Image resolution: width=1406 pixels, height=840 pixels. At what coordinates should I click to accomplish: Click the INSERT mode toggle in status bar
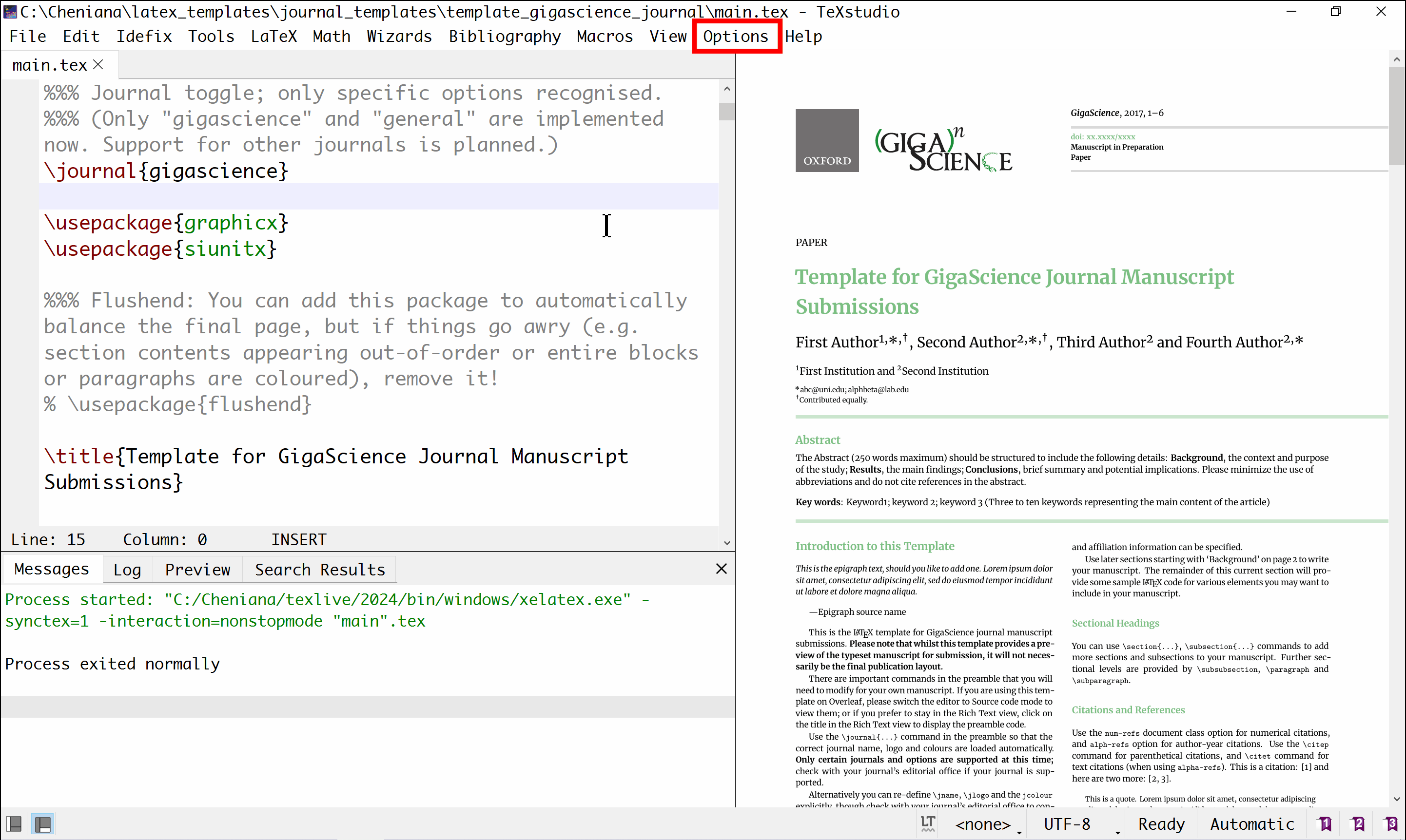click(298, 540)
